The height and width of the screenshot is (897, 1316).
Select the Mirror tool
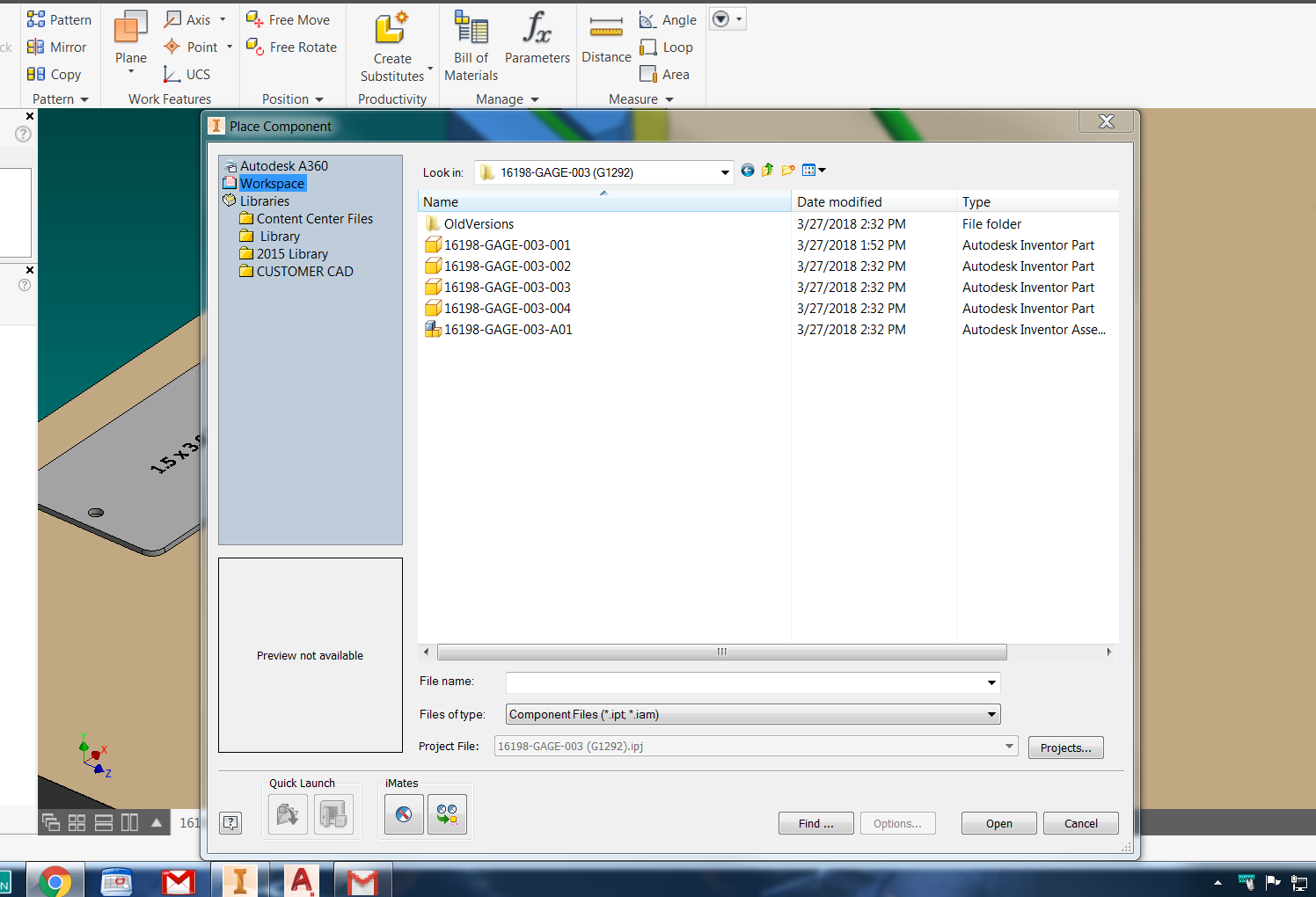58,47
